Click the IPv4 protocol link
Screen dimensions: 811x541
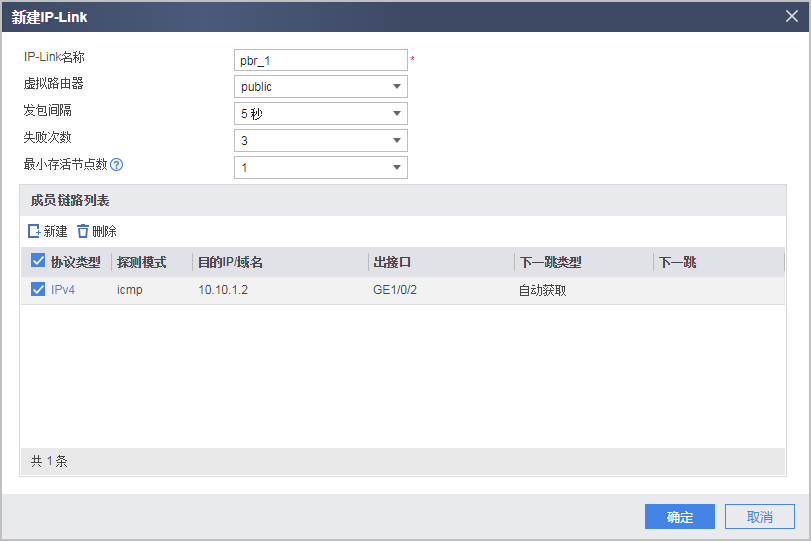(x=63, y=290)
